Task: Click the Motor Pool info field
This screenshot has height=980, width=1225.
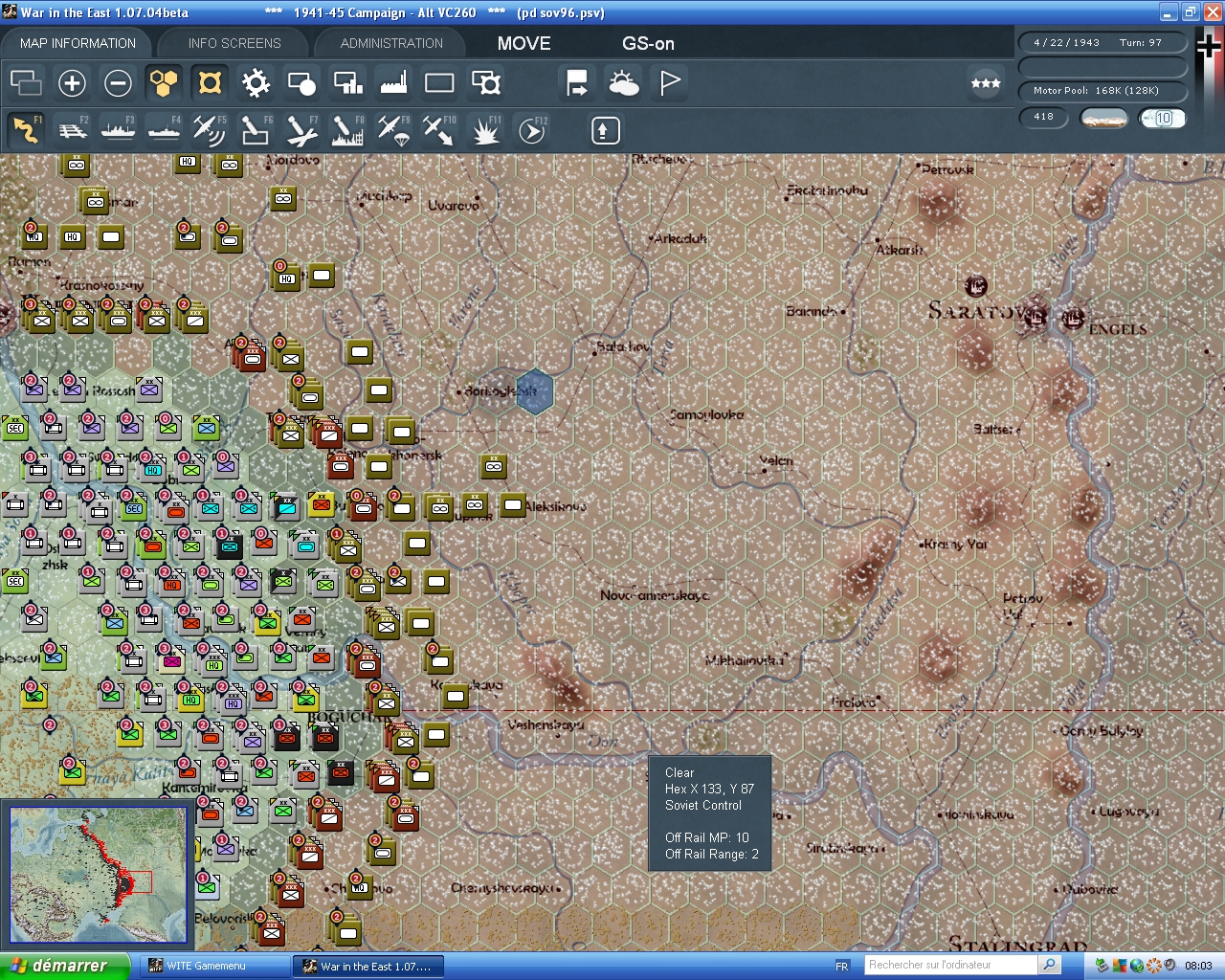Action: point(1101,91)
